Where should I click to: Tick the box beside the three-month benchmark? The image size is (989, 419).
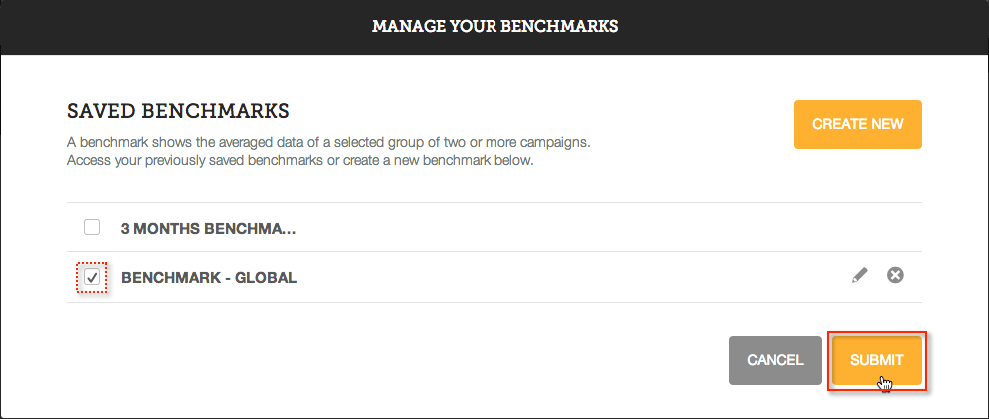(x=92, y=227)
